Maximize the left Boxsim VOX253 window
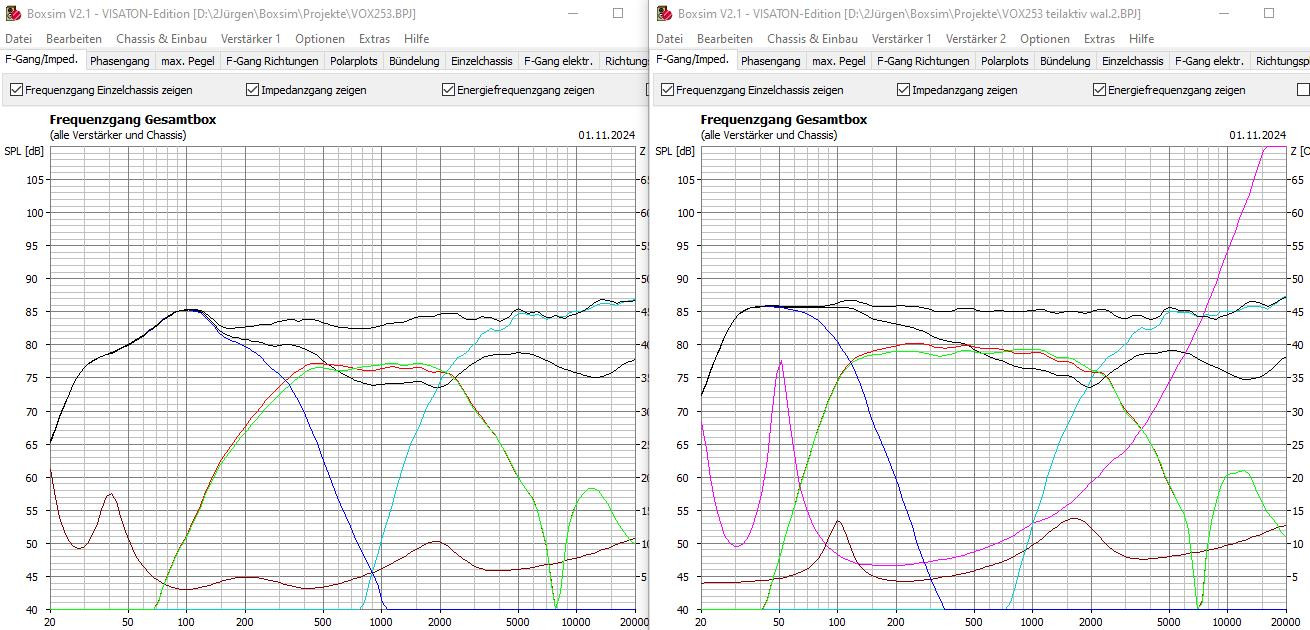Image resolution: width=1310 pixels, height=630 pixels. coord(618,13)
